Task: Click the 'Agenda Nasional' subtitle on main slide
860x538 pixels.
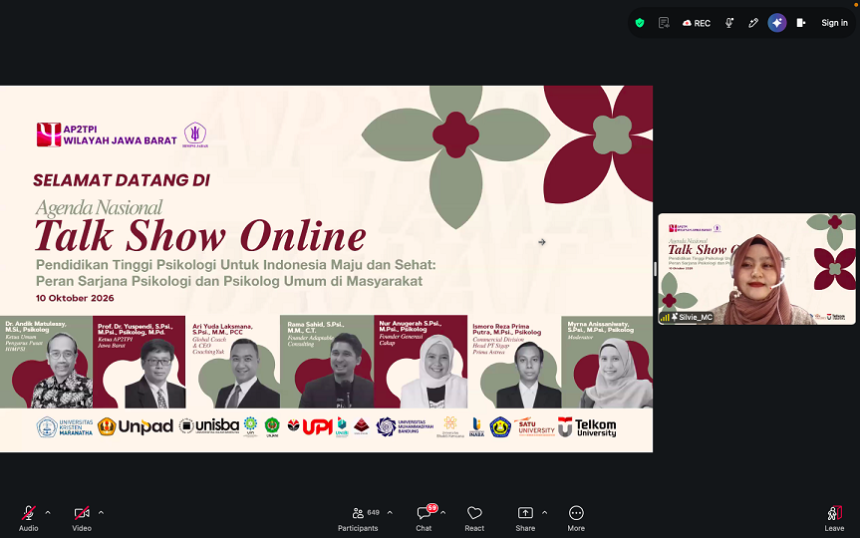Action: (99, 207)
